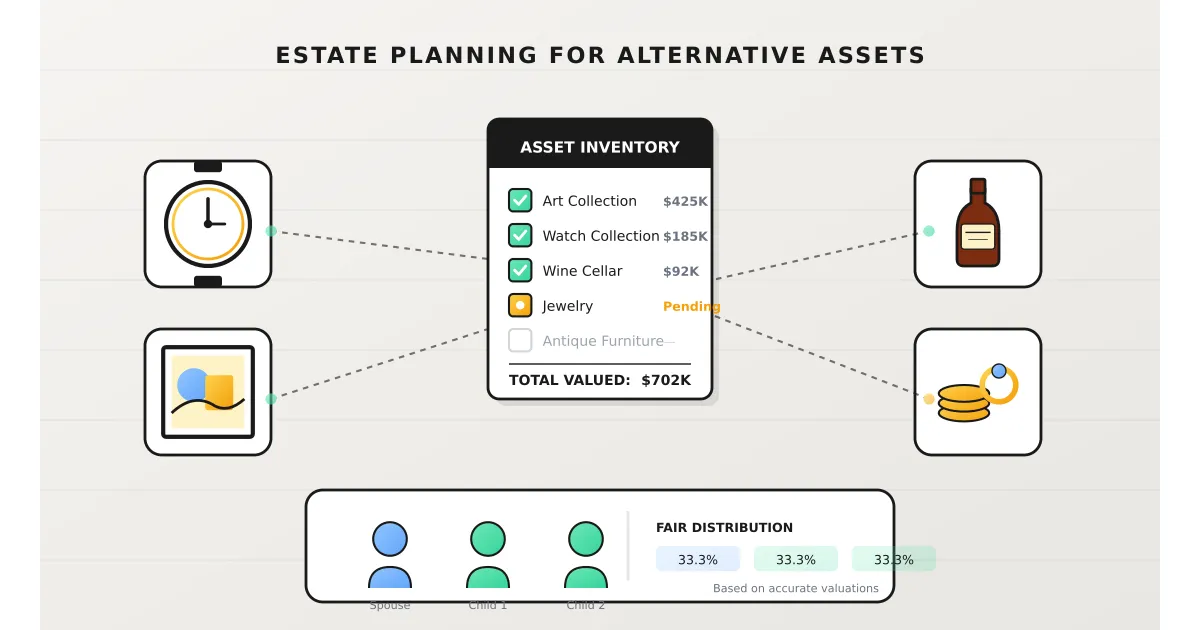Click the Estate Planning page title
1200x630 pixels.
point(600,55)
